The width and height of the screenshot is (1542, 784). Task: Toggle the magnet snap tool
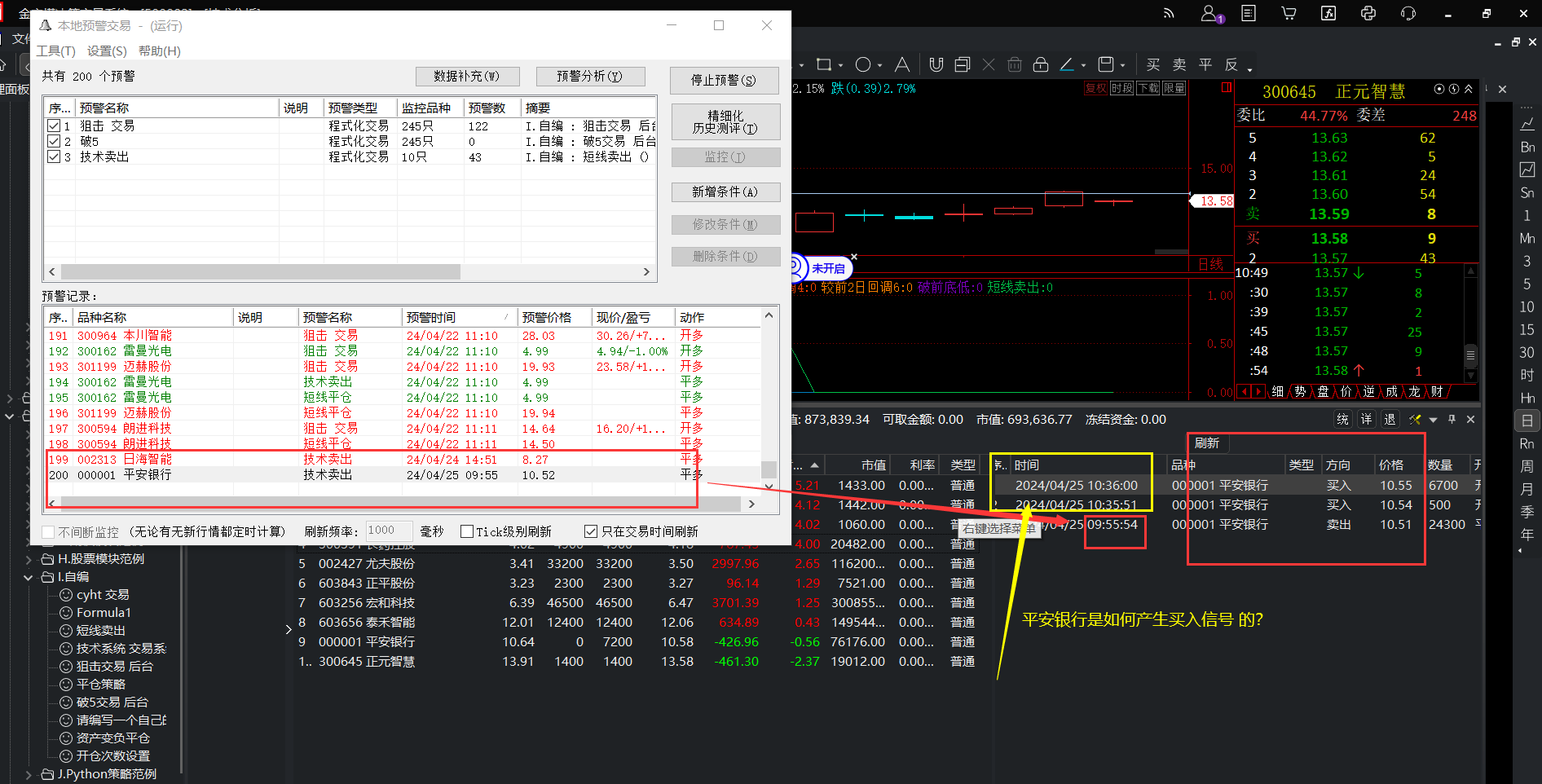point(936,64)
